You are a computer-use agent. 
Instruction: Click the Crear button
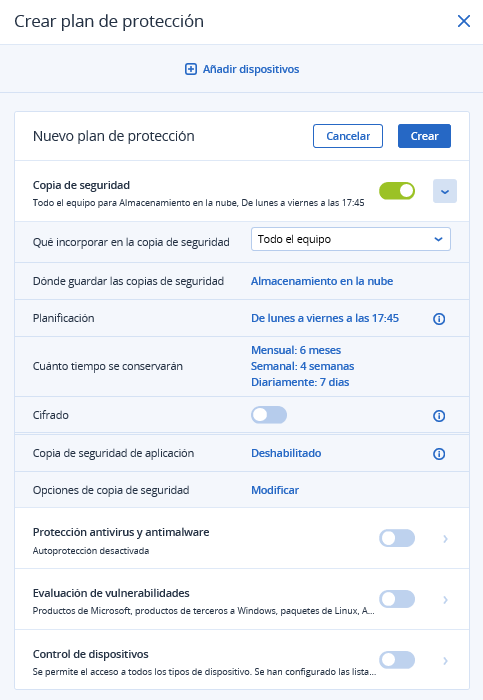pyautogui.click(x=424, y=136)
